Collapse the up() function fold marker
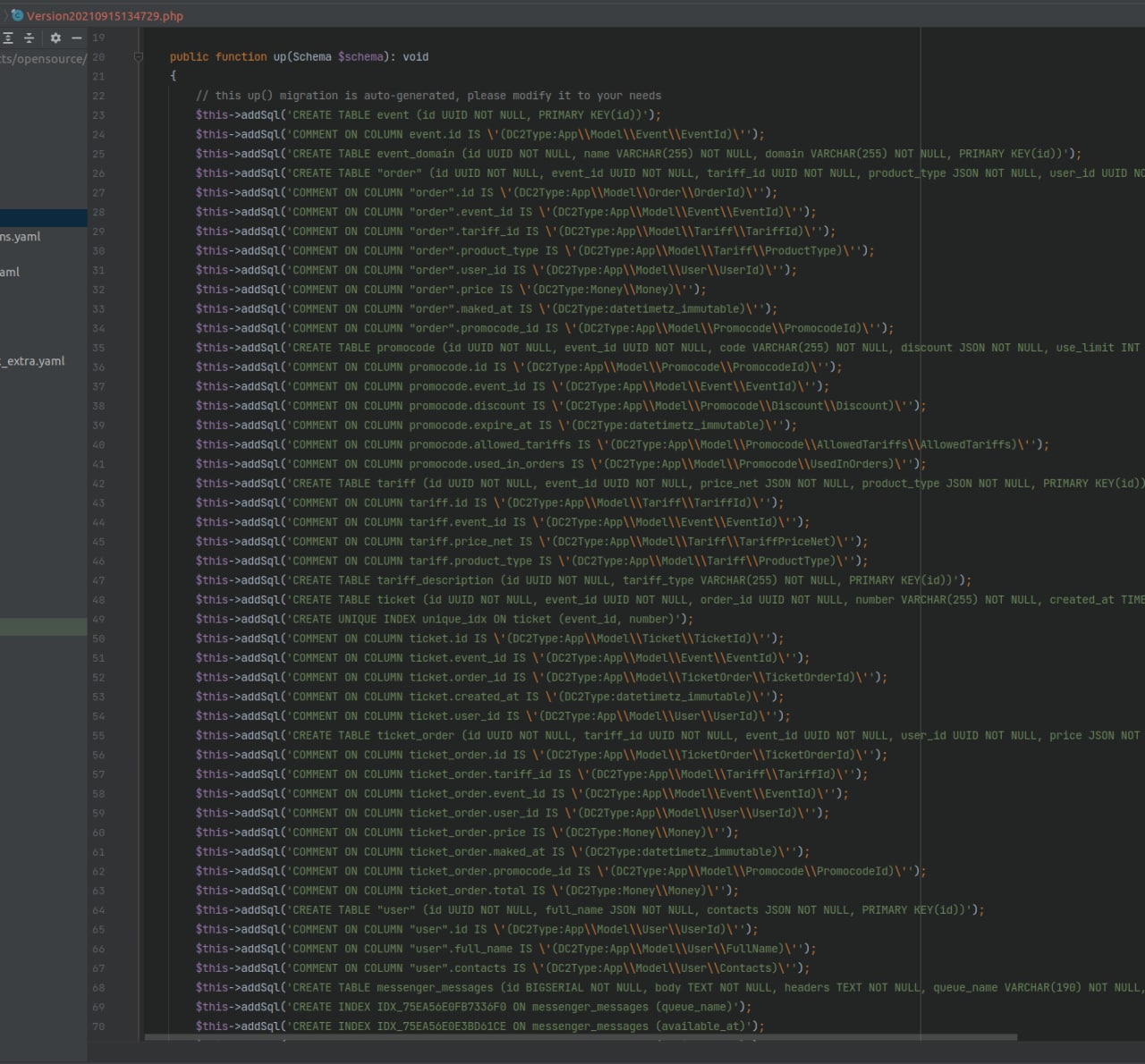Viewport: 1145px width, 1064px height. point(139,56)
